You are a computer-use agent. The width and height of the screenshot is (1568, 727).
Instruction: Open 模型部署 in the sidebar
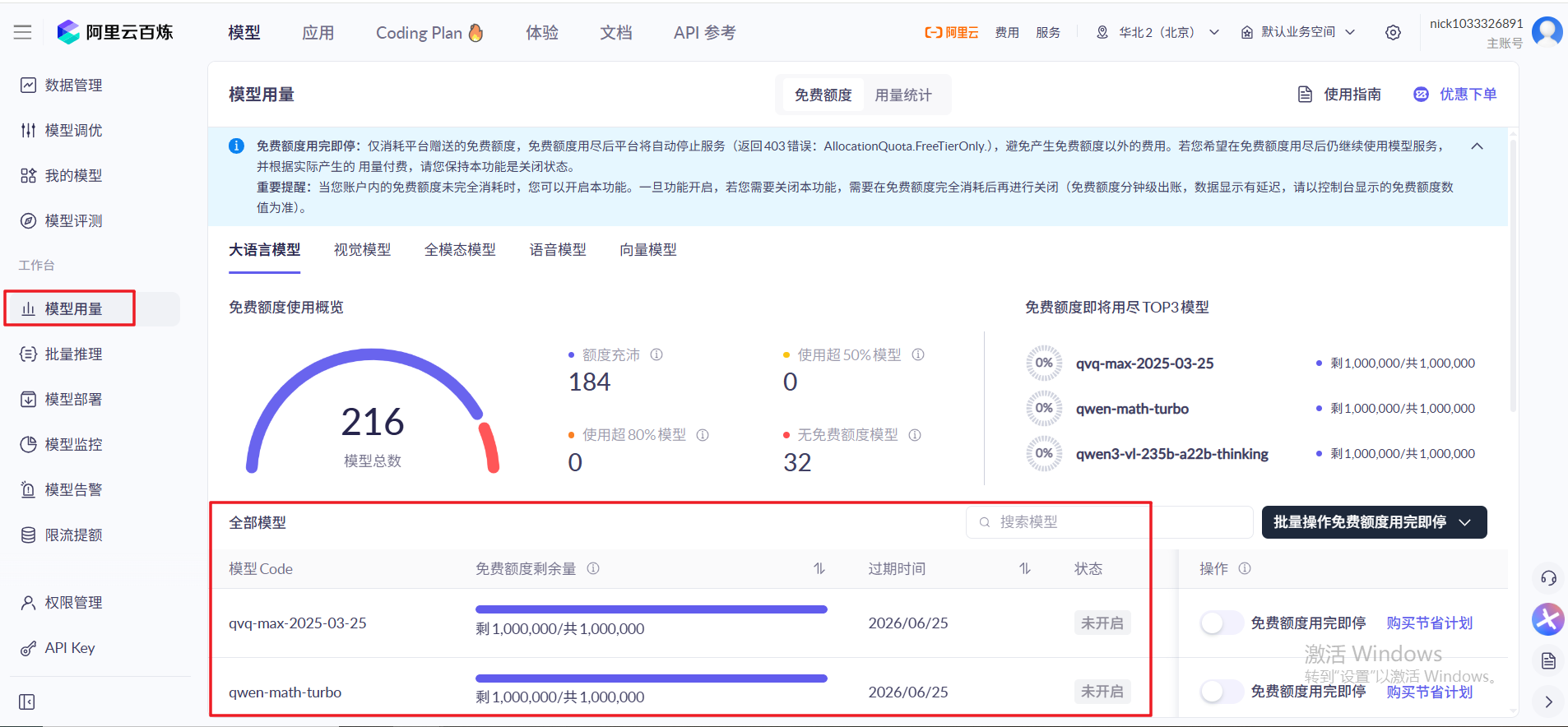[62, 400]
